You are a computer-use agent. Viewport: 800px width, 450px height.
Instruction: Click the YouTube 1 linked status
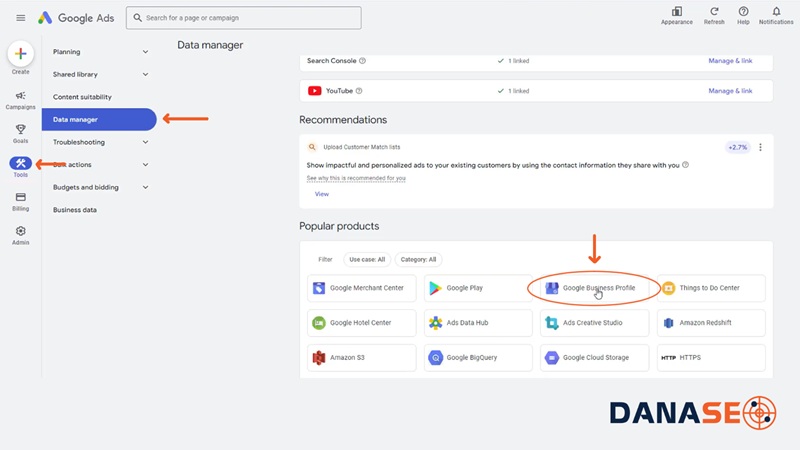point(514,91)
